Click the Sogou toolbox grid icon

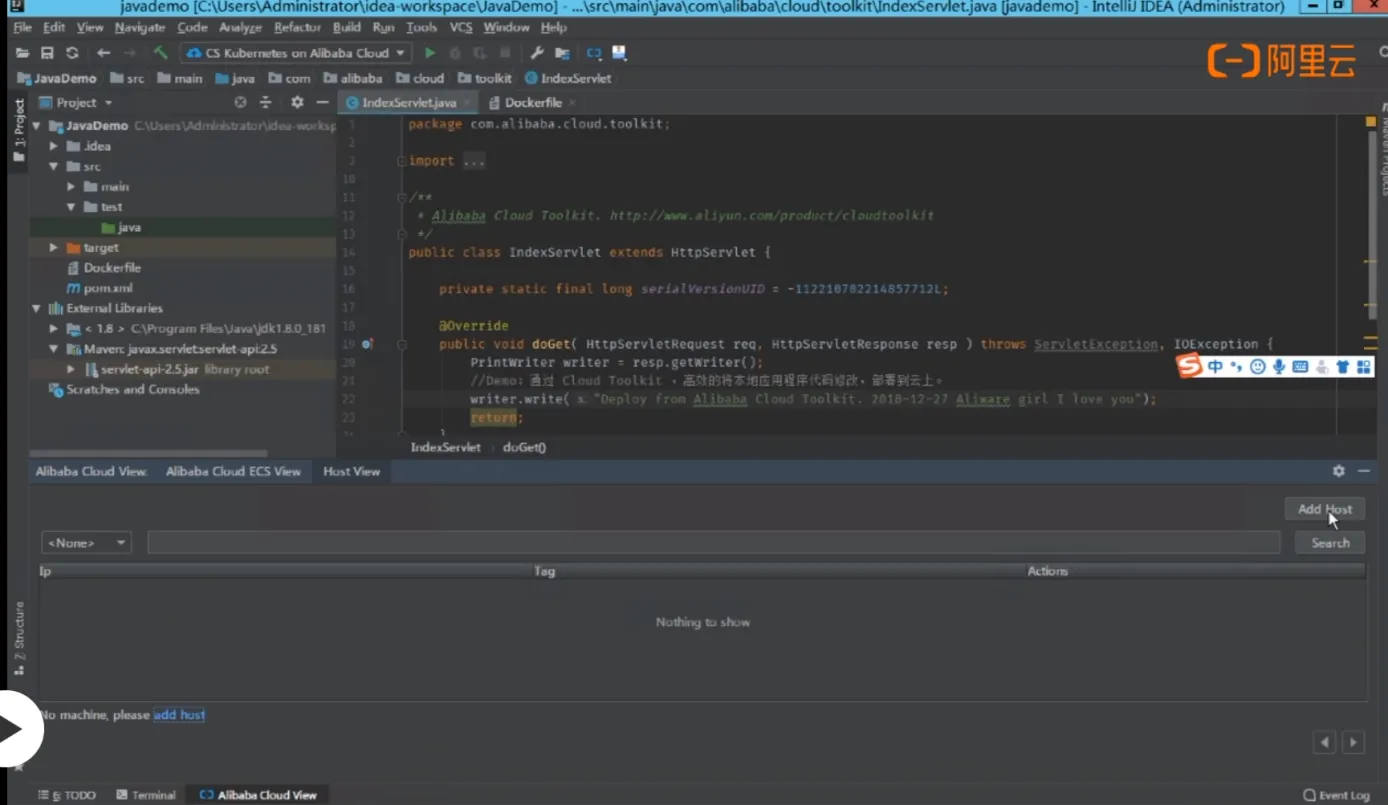point(1363,367)
